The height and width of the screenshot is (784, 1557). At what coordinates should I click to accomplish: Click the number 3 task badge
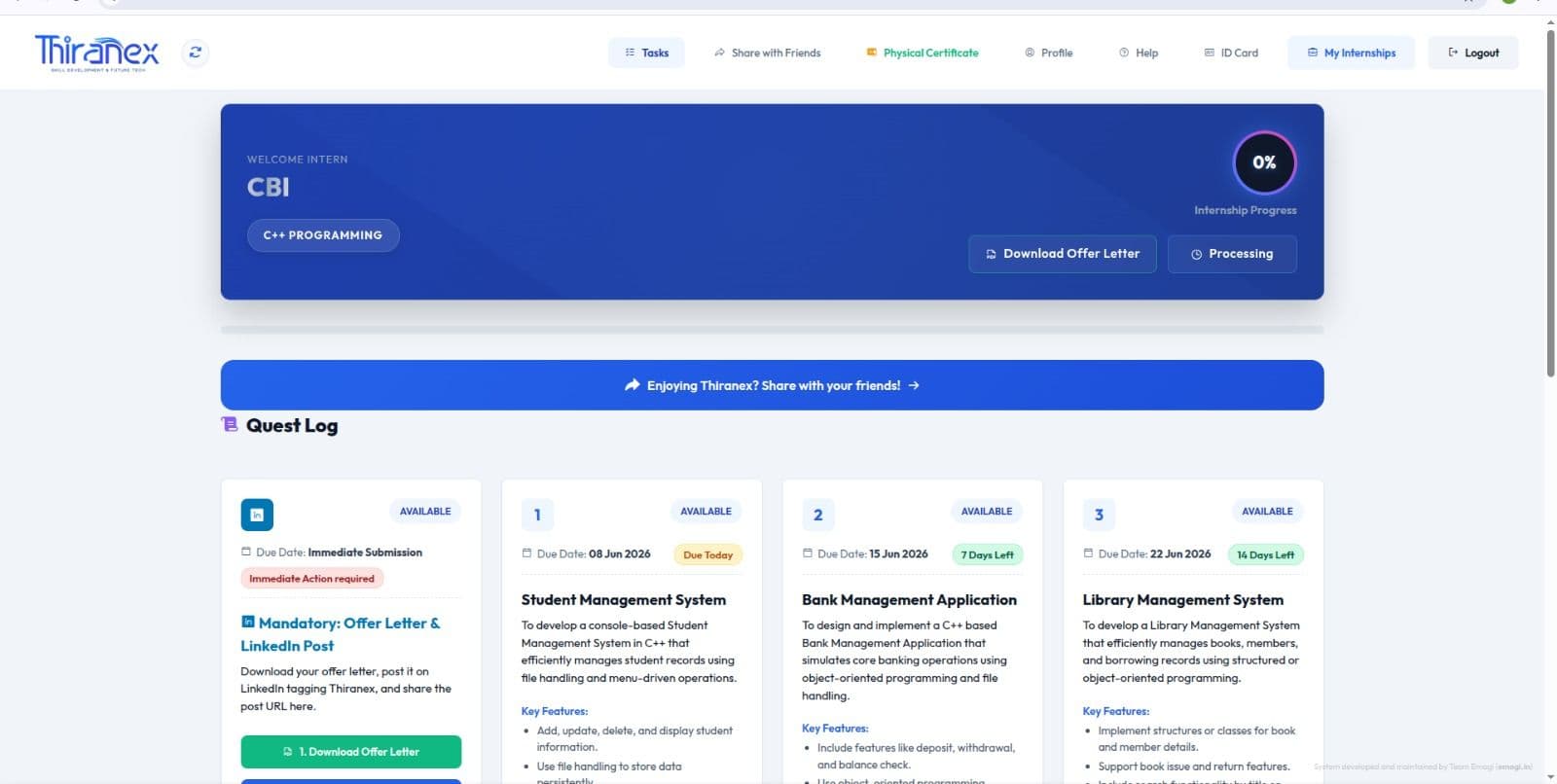coord(1099,515)
